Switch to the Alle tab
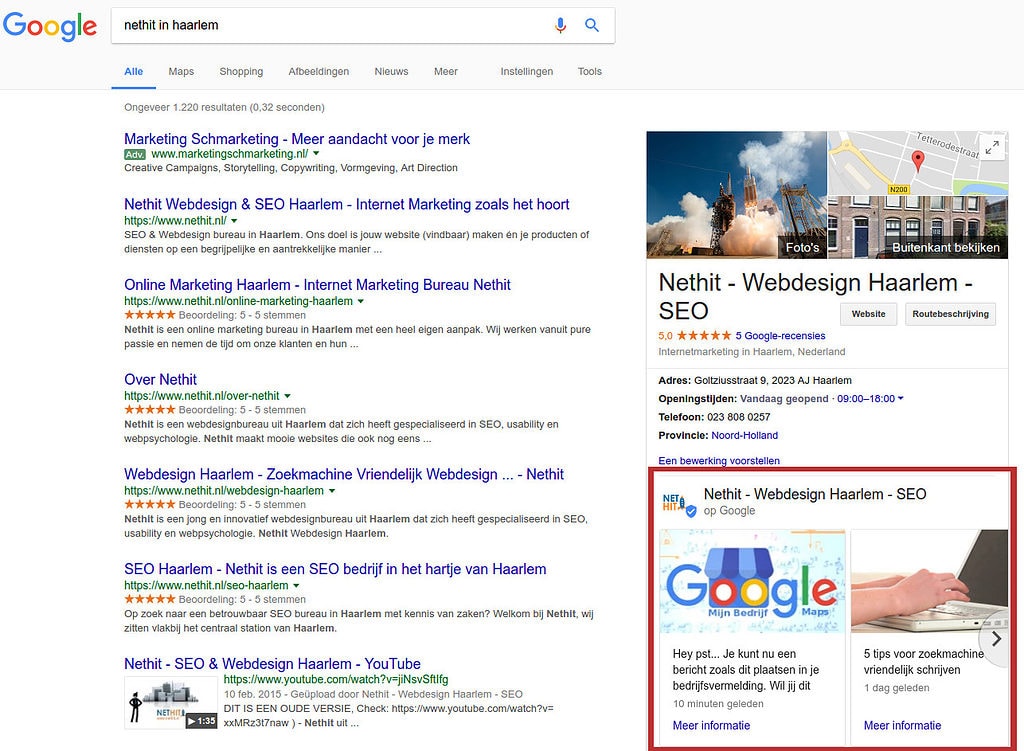1024x751 pixels. point(133,71)
